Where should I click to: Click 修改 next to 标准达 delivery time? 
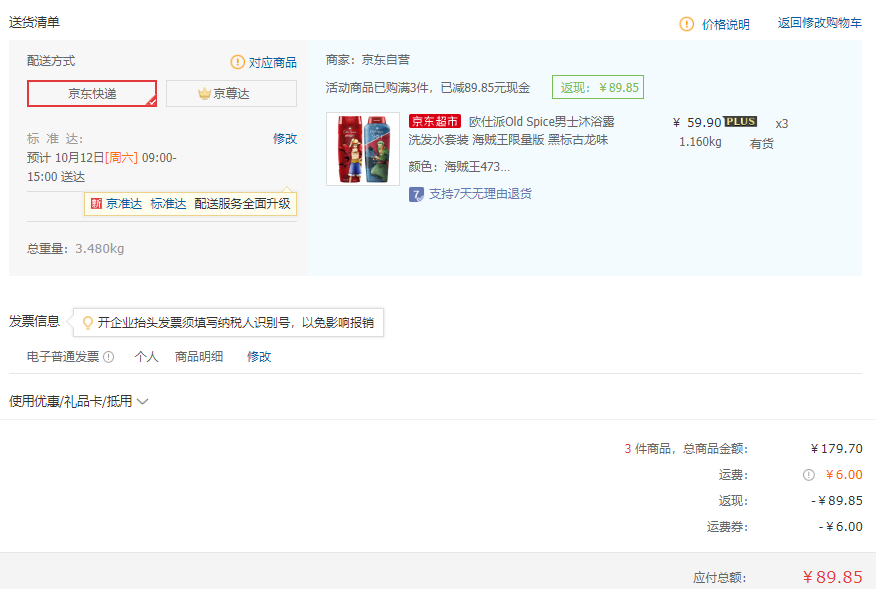(x=285, y=139)
